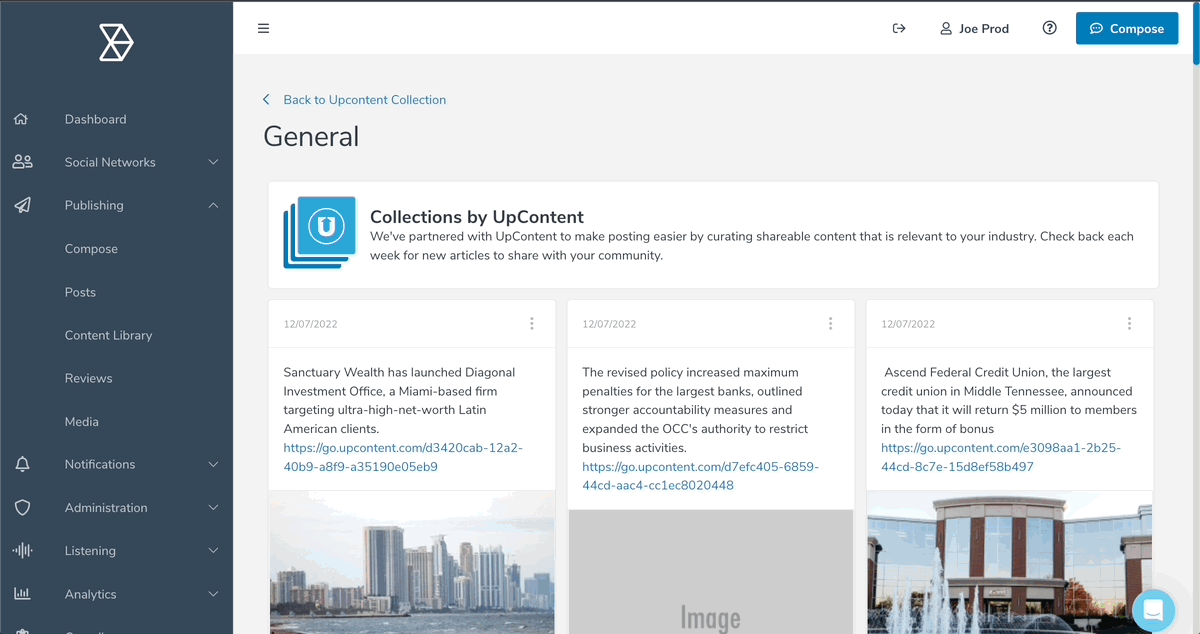Open Media in the sidebar
The width and height of the screenshot is (1200, 634).
click(x=82, y=422)
